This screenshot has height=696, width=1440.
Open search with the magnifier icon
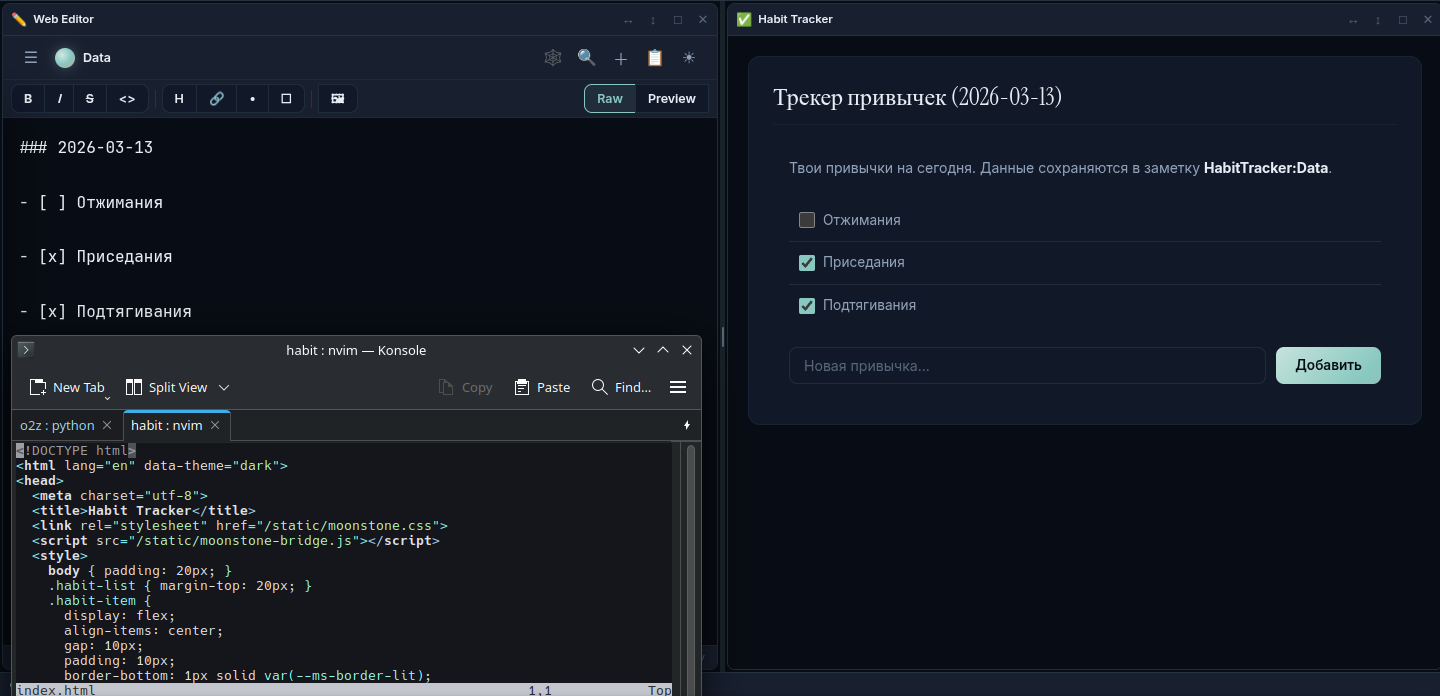[x=586, y=58]
